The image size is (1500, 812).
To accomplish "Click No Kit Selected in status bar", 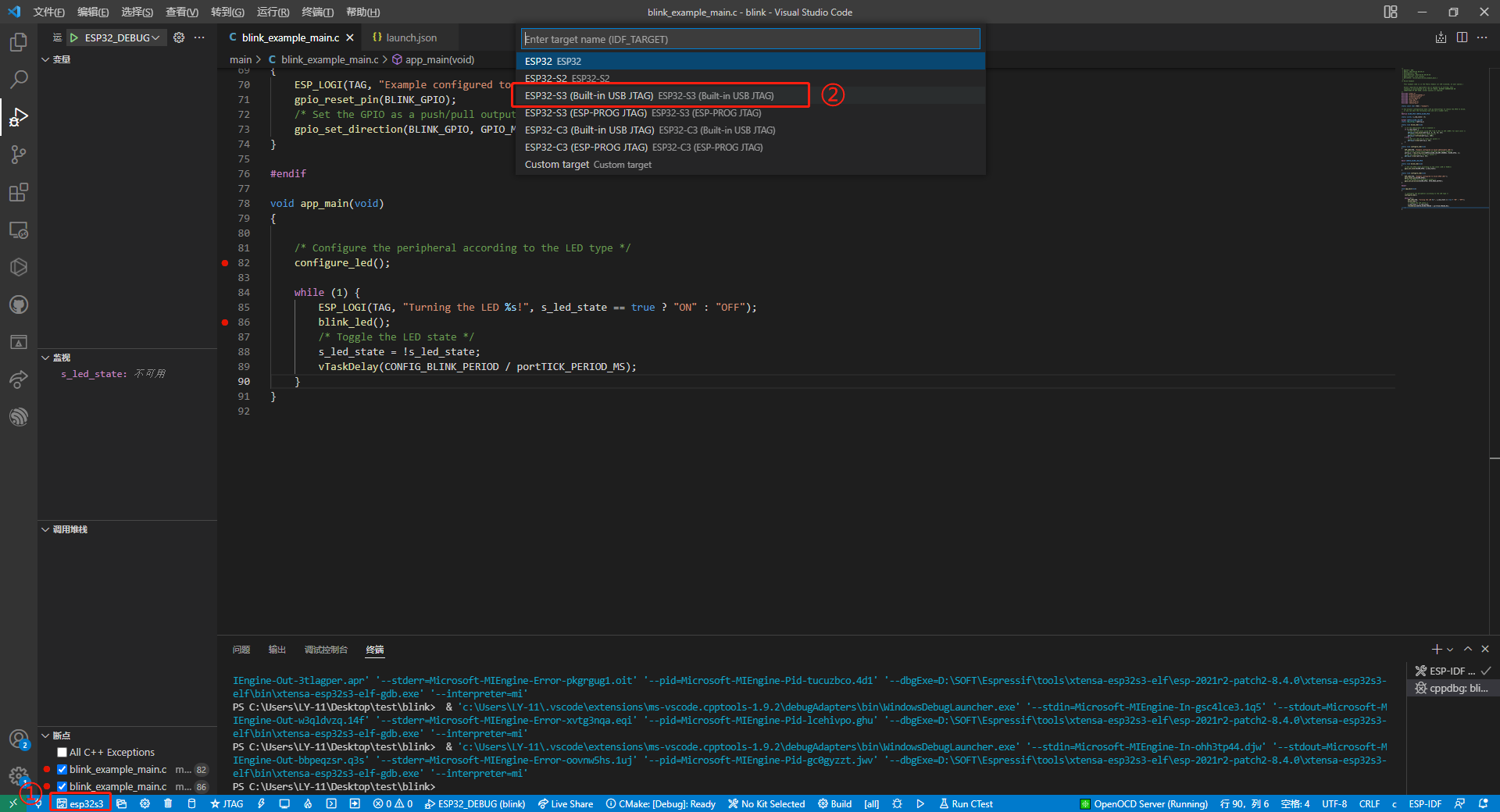I will pos(766,803).
